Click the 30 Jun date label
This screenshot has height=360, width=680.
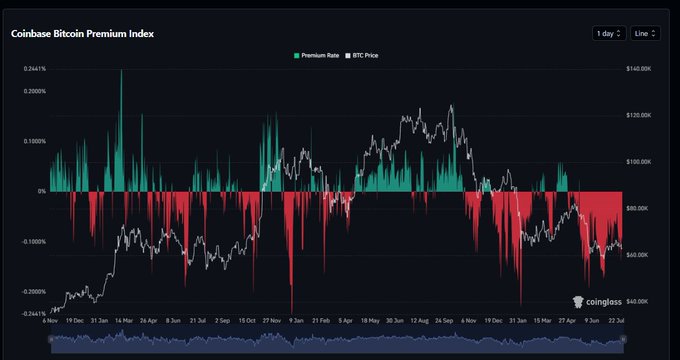click(395, 321)
